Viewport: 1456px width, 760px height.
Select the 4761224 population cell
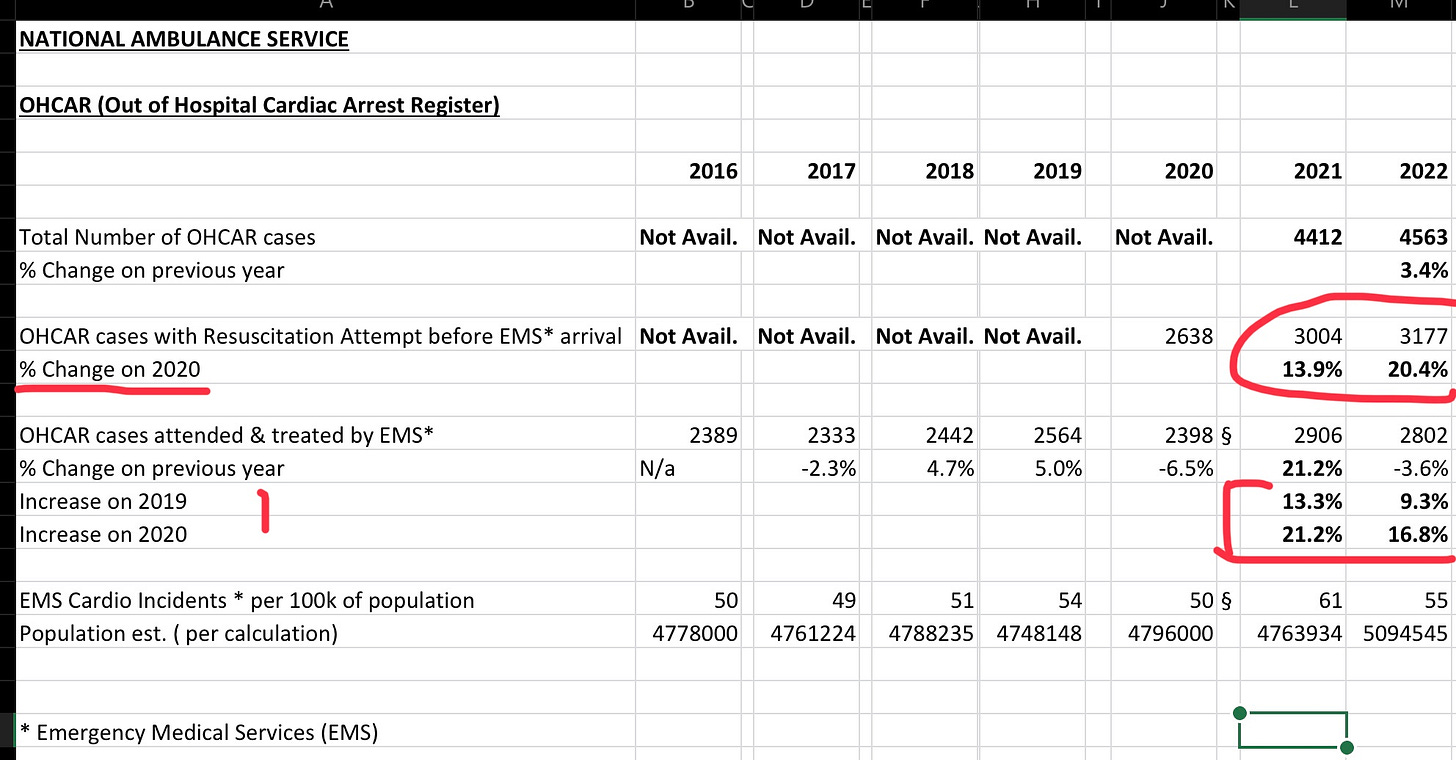(814, 633)
